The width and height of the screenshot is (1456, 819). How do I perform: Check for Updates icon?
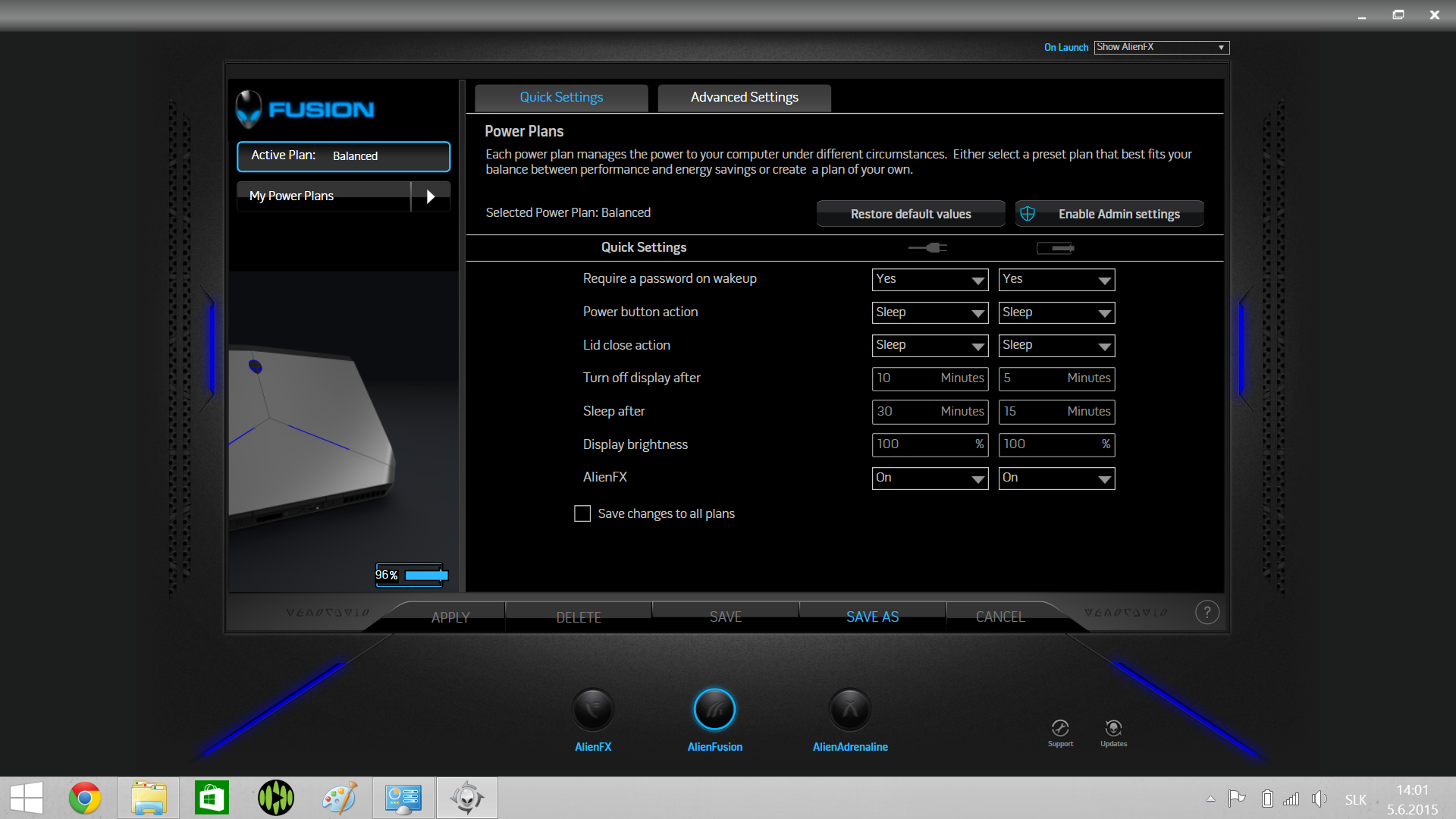tap(1113, 728)
